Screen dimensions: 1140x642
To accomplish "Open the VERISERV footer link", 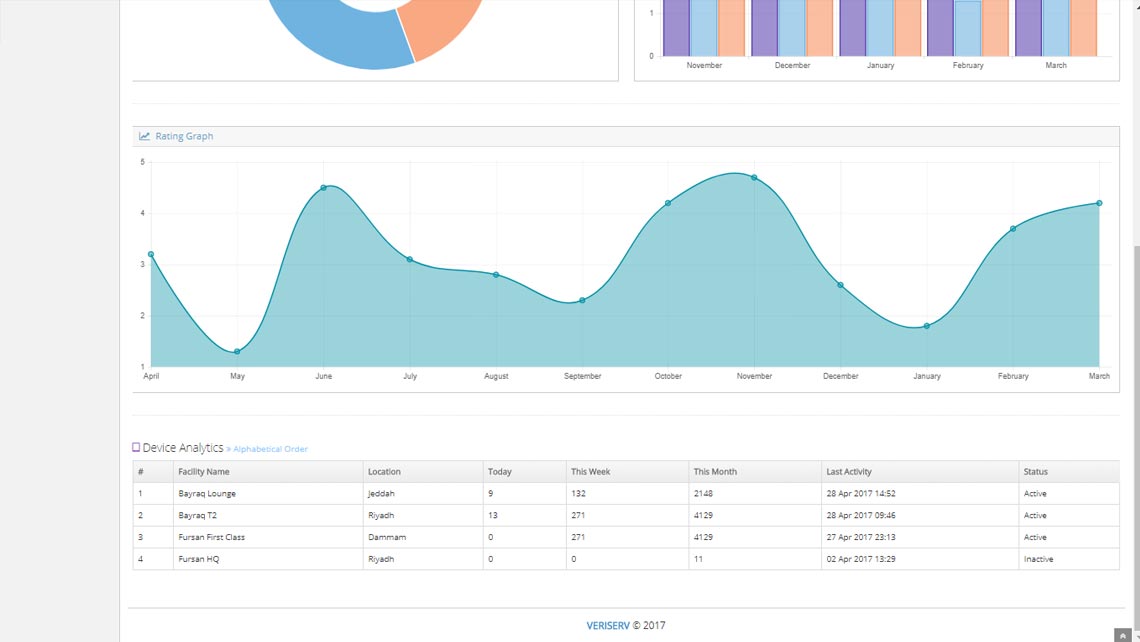I will [x=608, y=626].
